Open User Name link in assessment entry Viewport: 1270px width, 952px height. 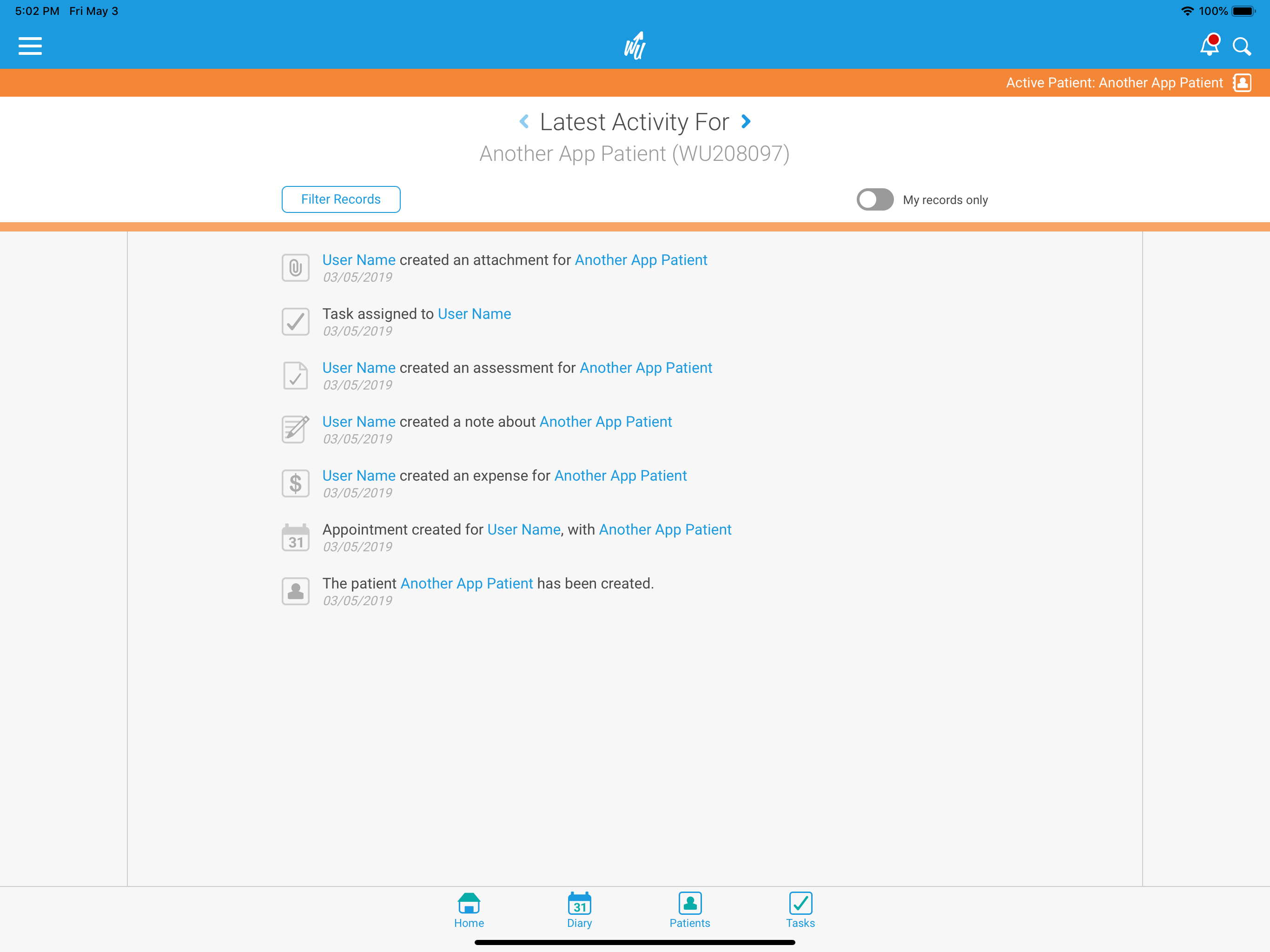[359, 368]
